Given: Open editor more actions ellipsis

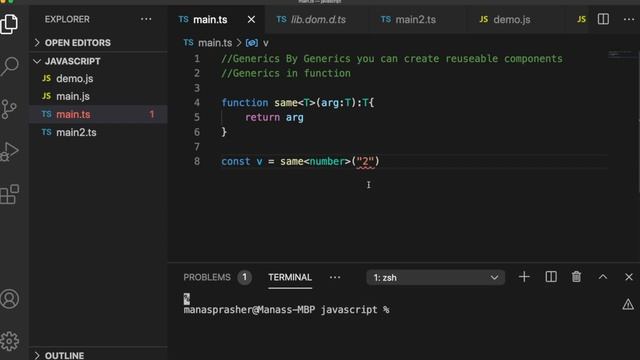Looking at the screenshot, I should (x=629, y=19).
